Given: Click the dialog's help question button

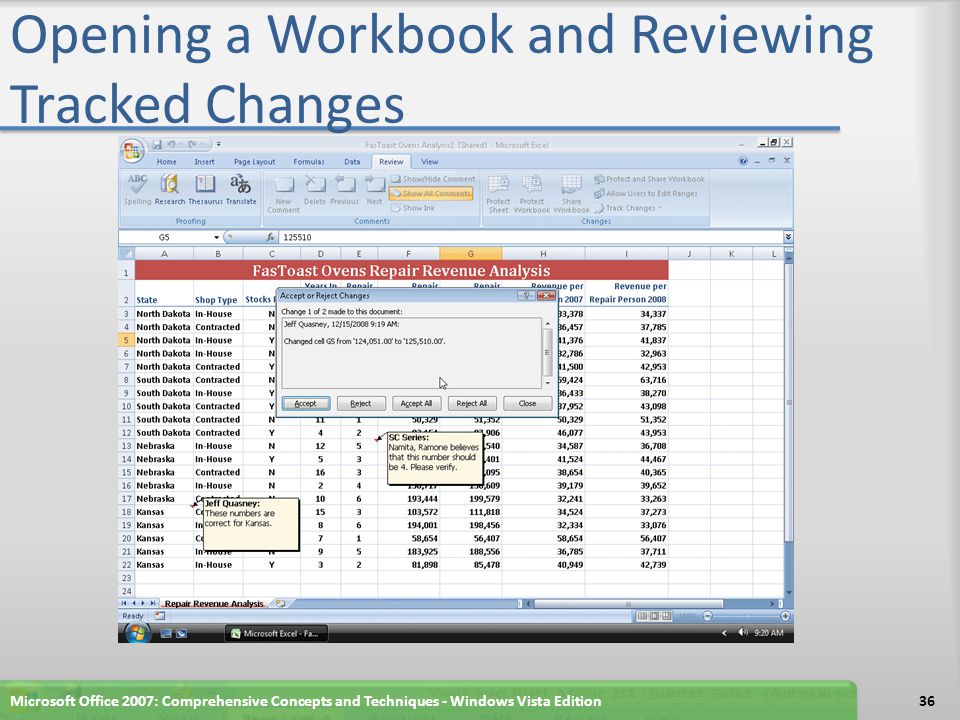Looking at the screenshot, I should click(527, 296).
